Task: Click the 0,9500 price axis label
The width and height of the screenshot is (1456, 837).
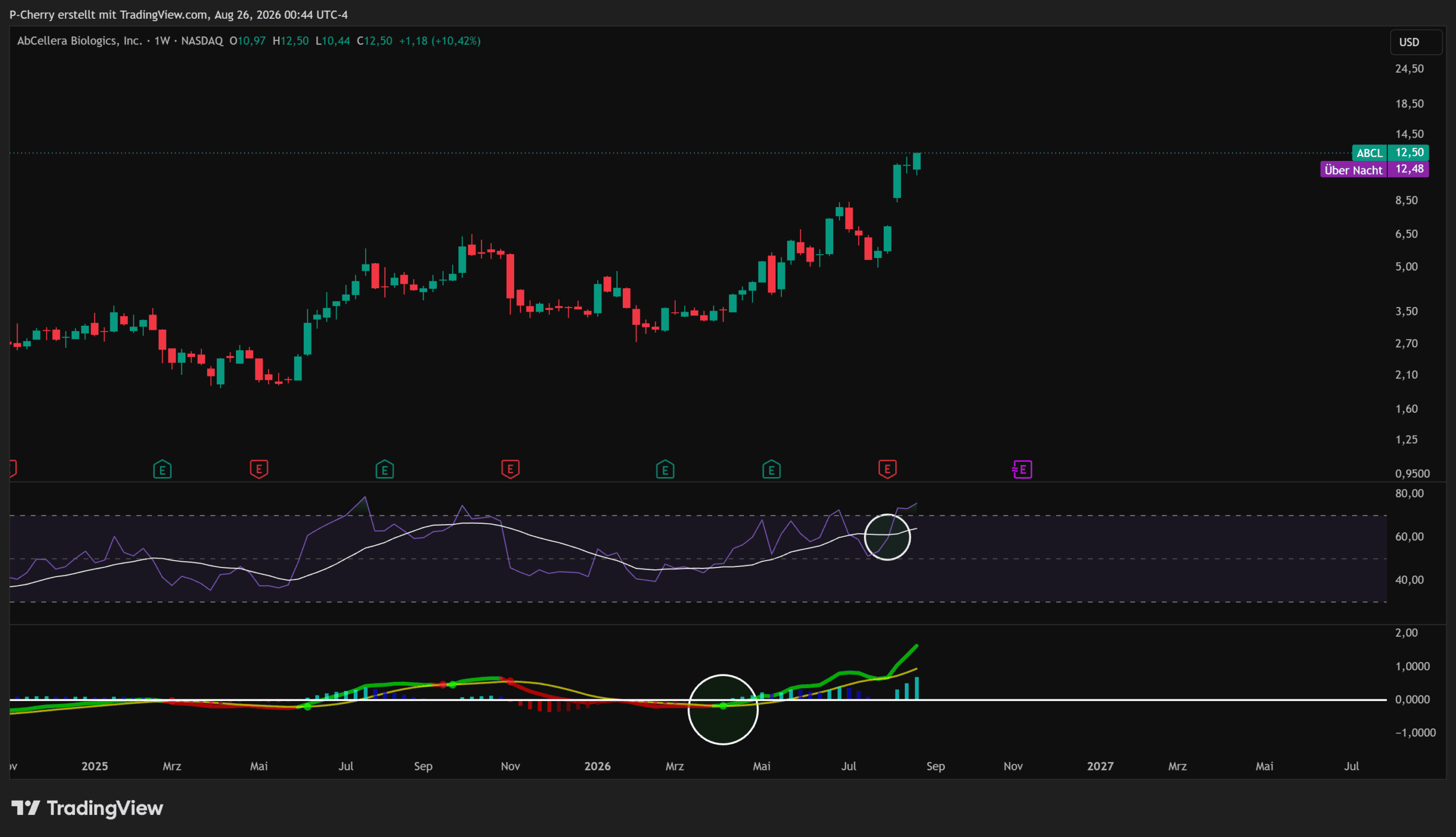Action: pos(1412,474)
